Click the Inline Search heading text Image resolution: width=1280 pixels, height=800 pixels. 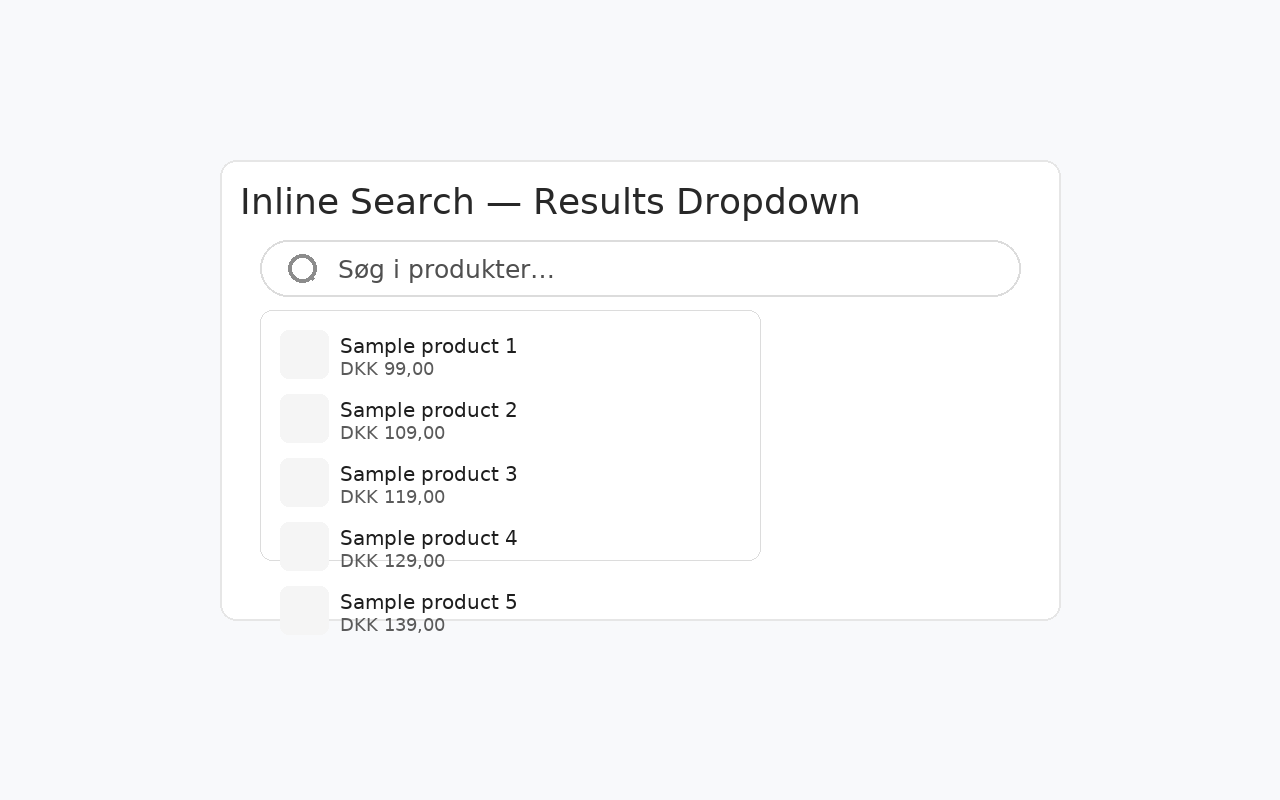pos(550,201)
